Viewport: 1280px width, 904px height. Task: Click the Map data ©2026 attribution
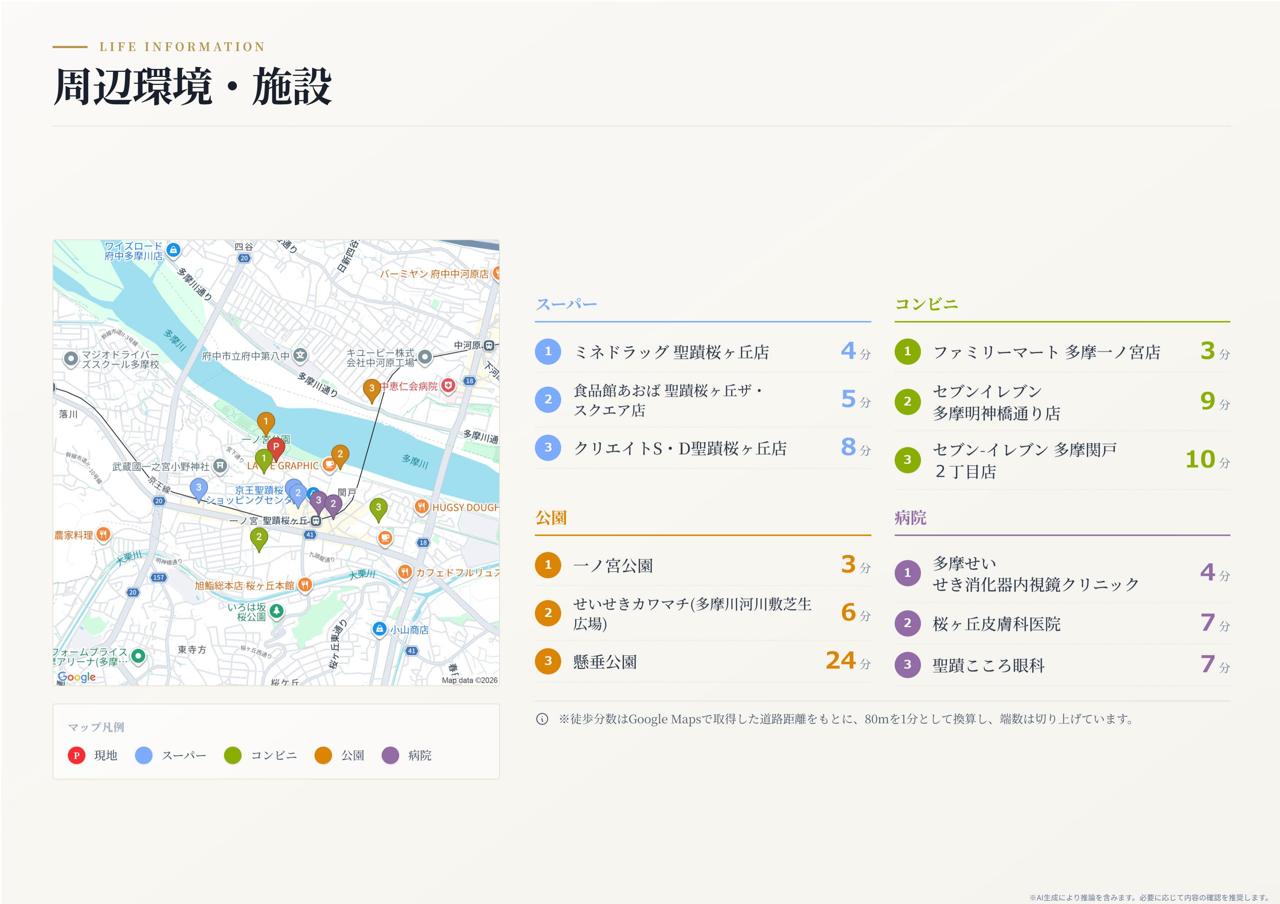[470, 680]
